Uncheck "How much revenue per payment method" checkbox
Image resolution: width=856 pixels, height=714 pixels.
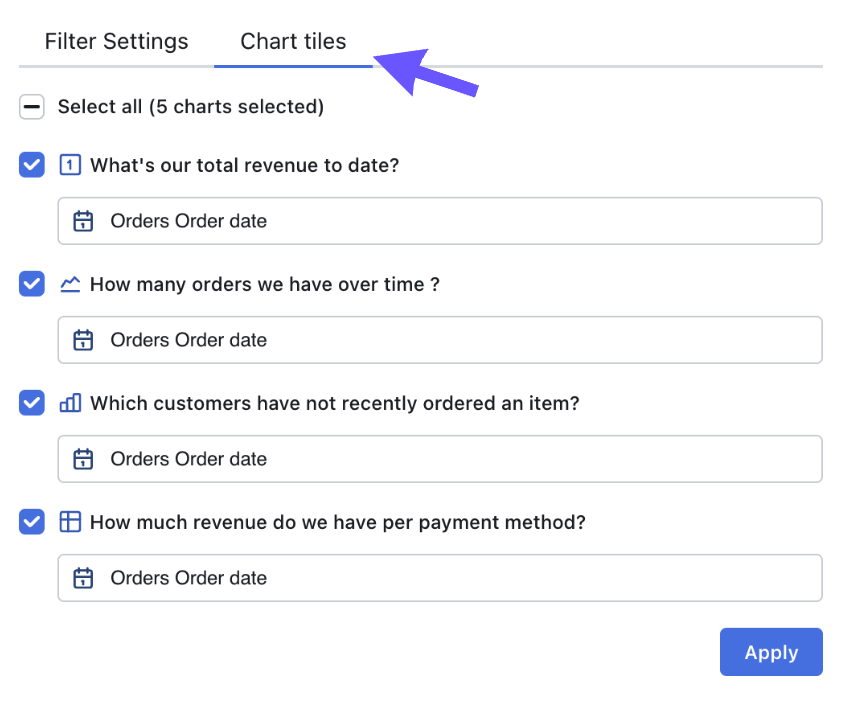pyautogui.click(x=32, y=522)
